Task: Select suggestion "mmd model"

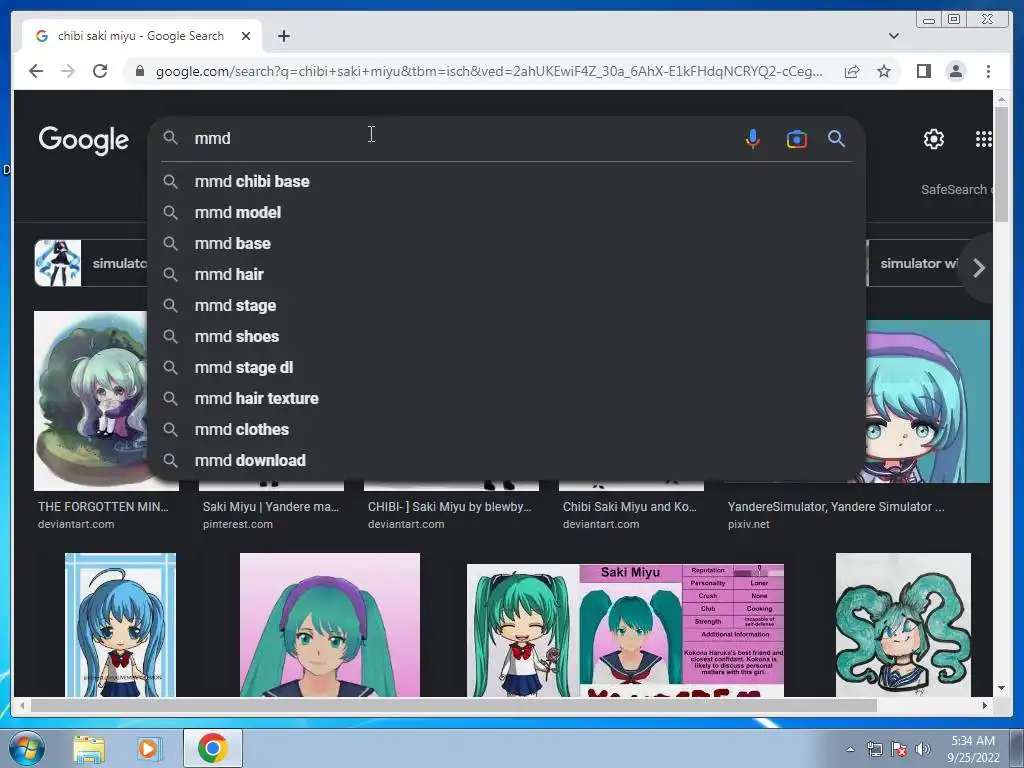Action: coord(506,212)
